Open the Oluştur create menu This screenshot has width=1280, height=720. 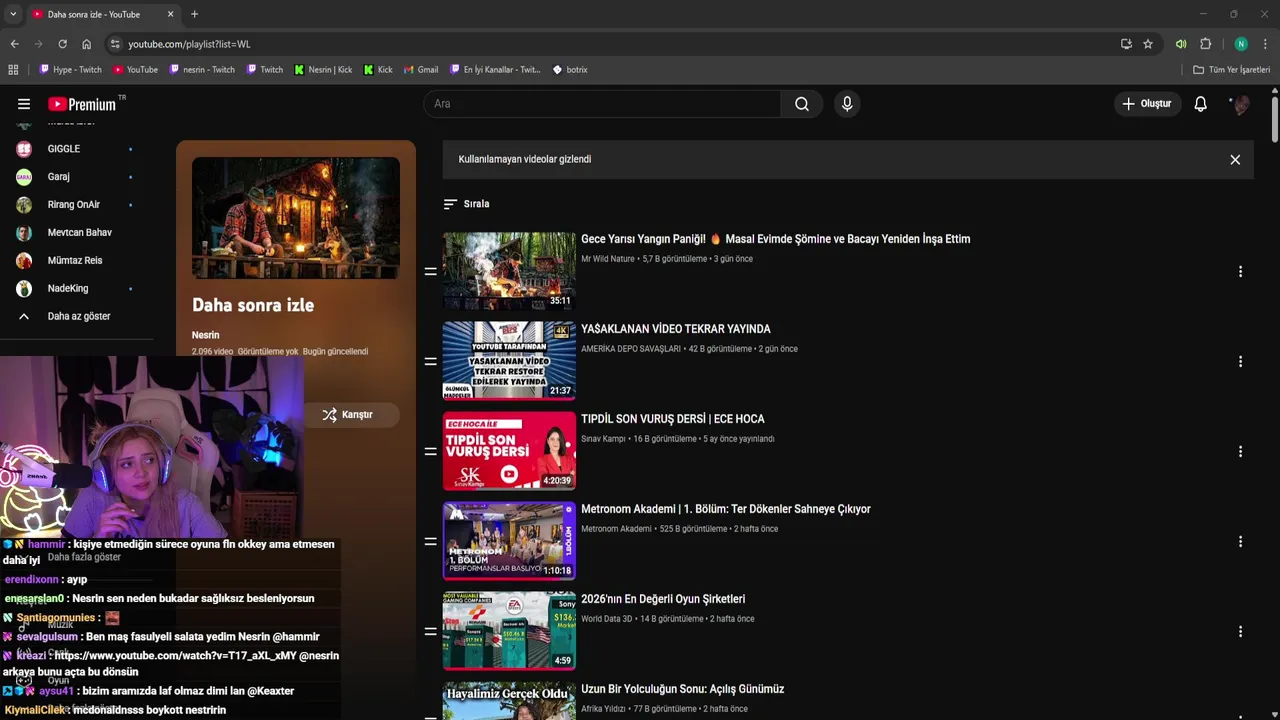tap(1147, 104)
